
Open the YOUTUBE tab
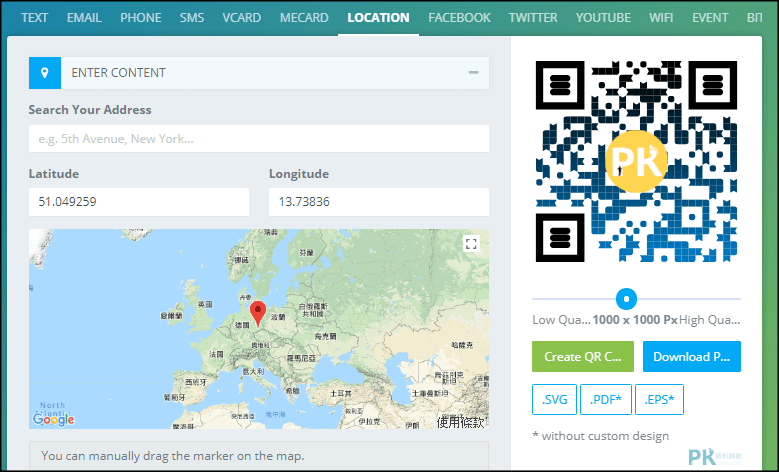click(x=603, y=17)
